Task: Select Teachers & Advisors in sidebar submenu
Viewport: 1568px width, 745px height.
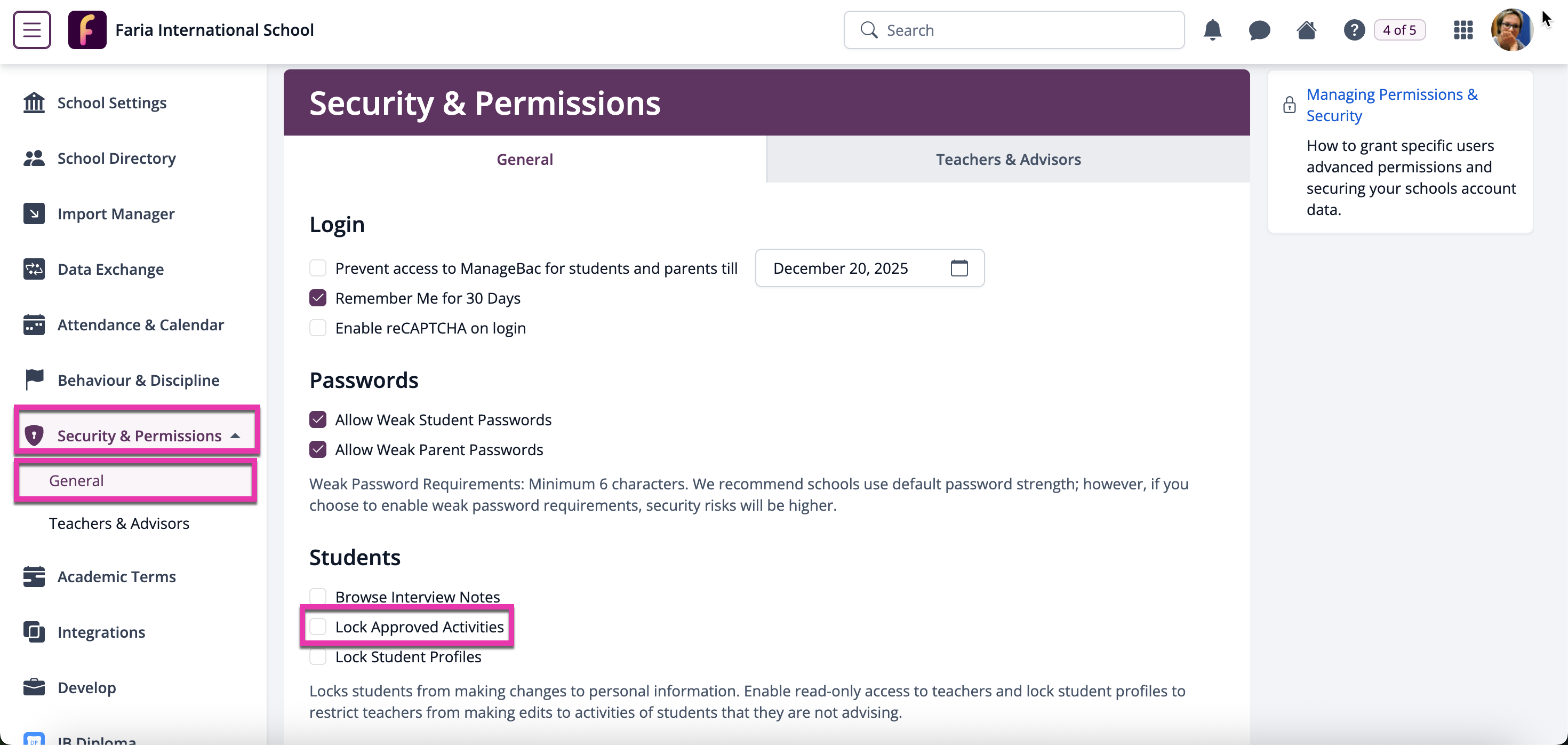Action: [x=119, y=524]
